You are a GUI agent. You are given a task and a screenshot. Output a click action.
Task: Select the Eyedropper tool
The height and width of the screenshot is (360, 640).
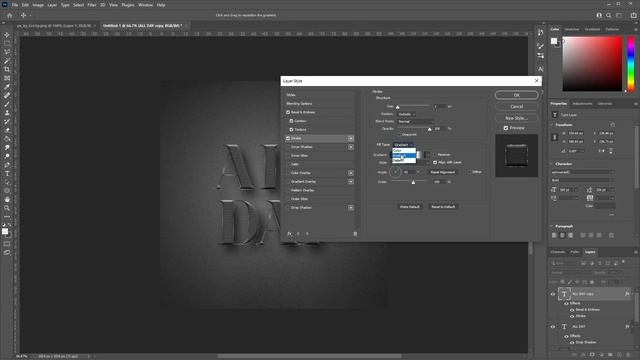pos(7,87)
